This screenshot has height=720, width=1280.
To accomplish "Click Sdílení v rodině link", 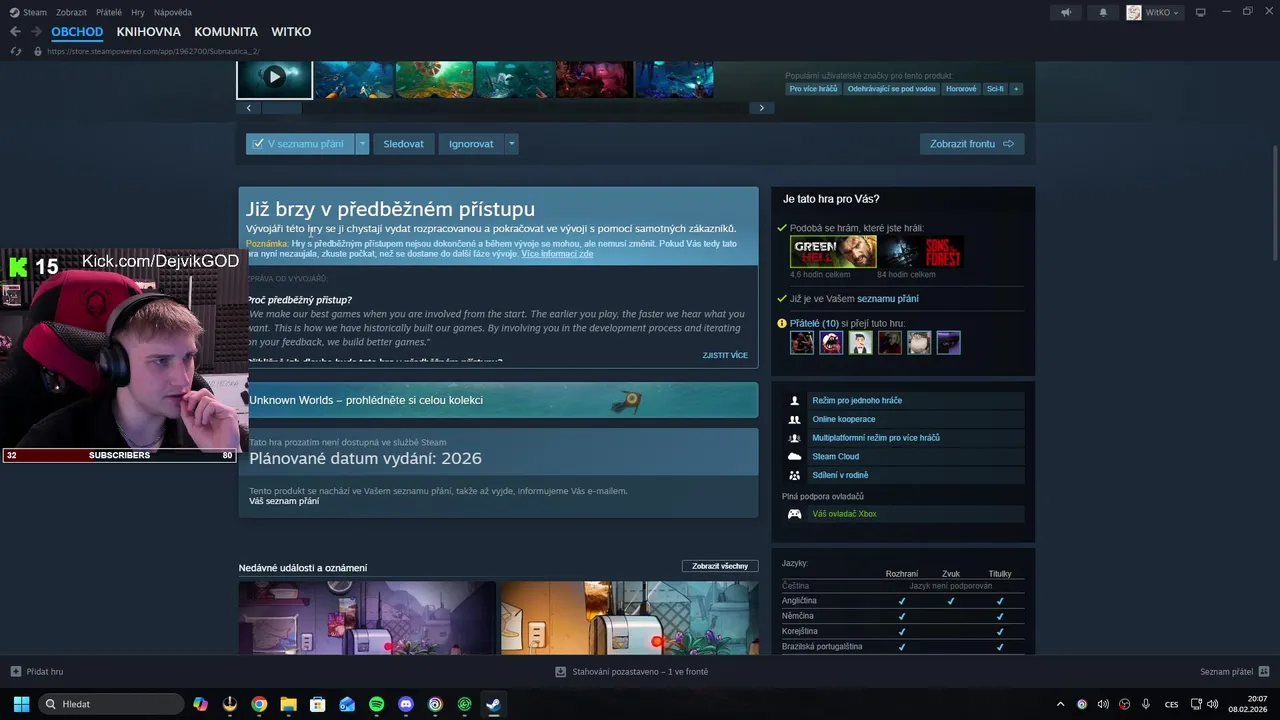I will click(x=840, y=475).
